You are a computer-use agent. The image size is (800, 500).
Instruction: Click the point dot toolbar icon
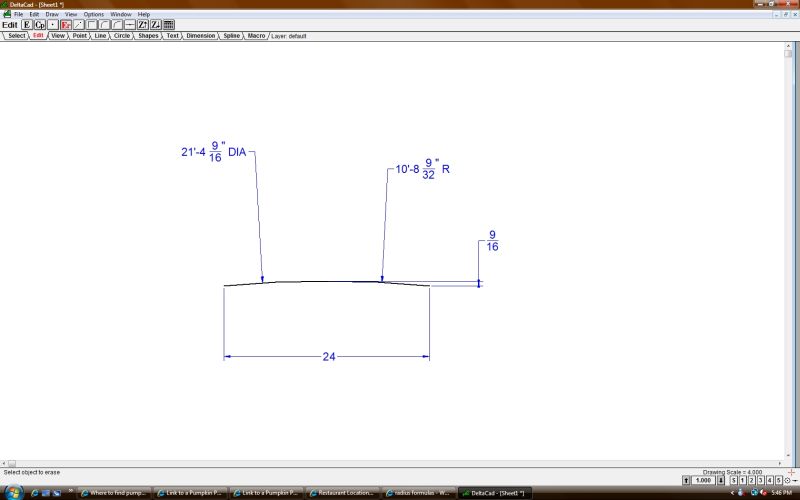pyautogui.click(x=53, y=25)
